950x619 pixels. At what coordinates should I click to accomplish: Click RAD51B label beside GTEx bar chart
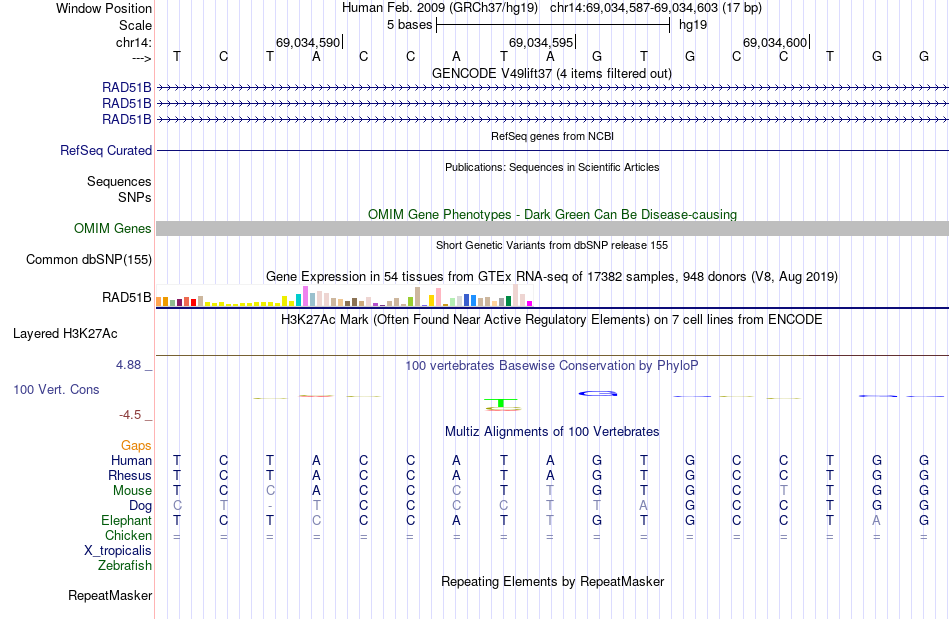coord(127,297)
